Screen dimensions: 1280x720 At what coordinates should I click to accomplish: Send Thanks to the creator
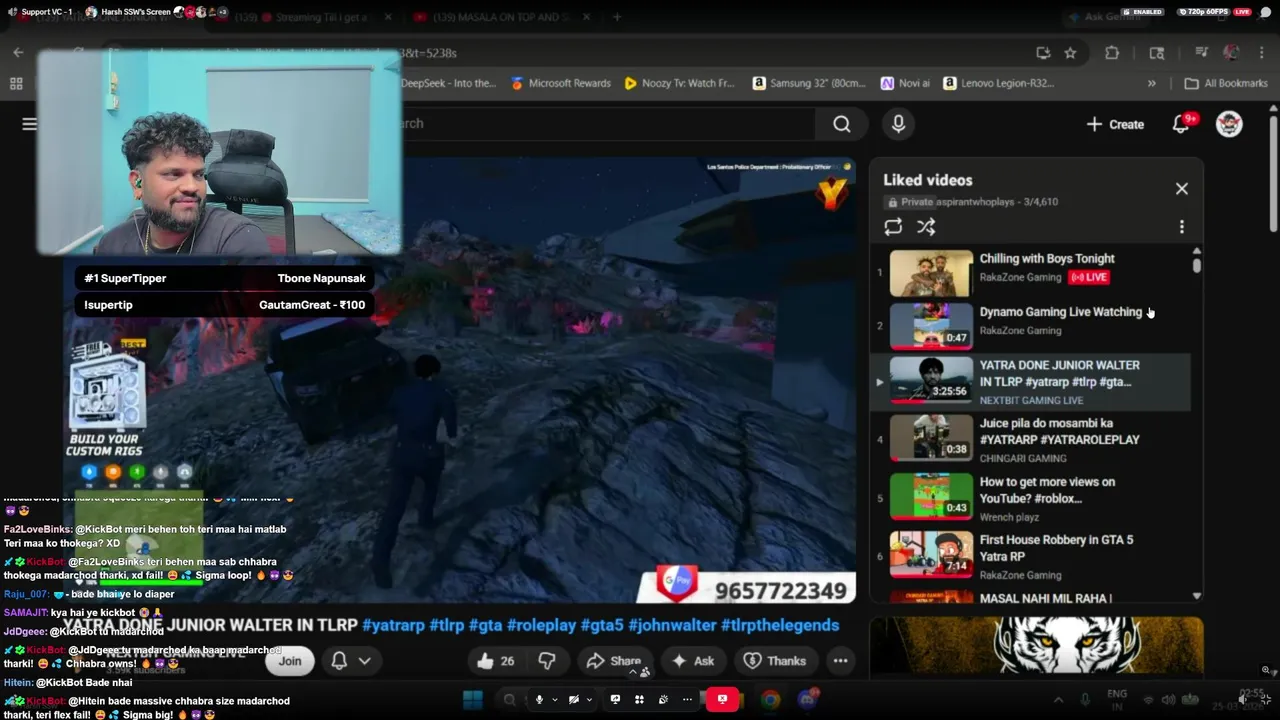click(x=775, y=661)
